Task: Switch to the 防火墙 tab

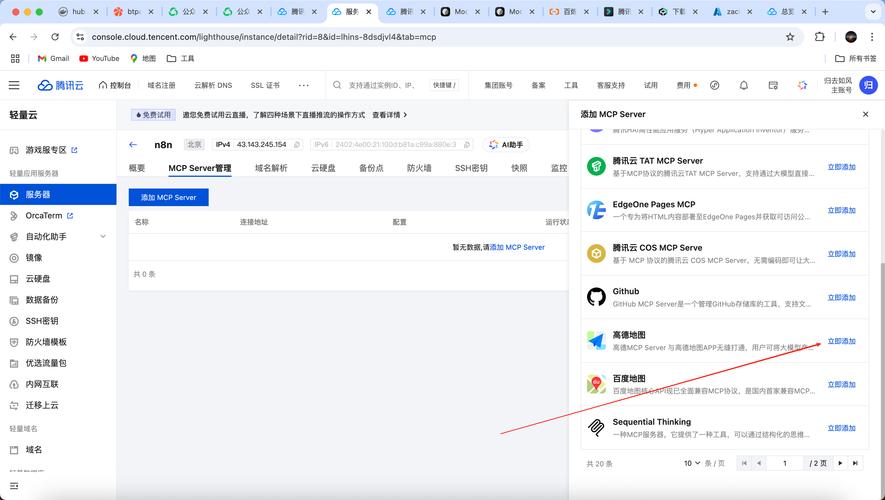Action: 419,168
